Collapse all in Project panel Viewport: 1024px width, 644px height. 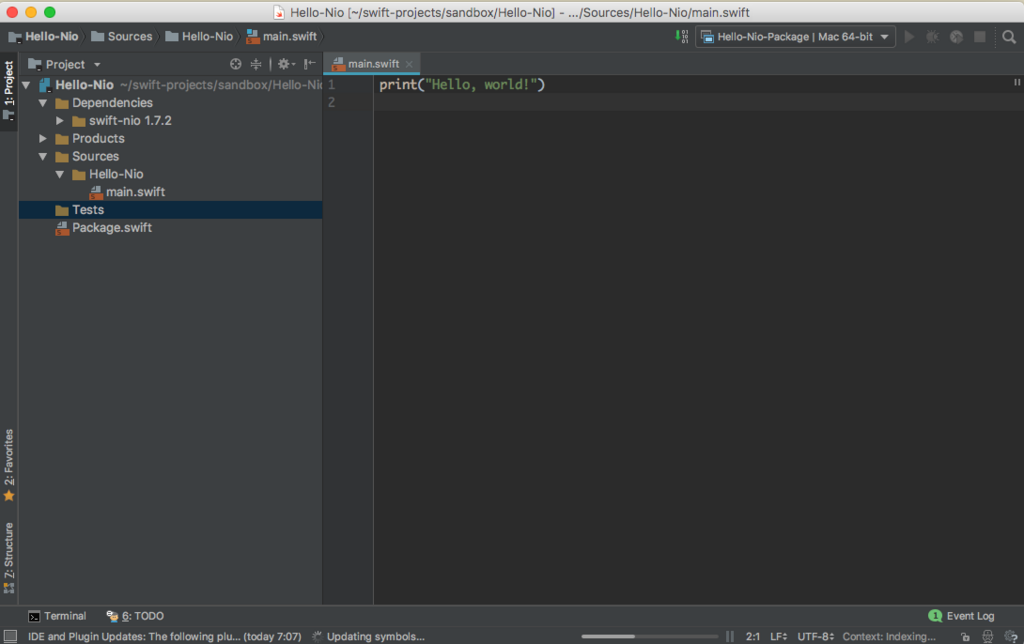256,64
